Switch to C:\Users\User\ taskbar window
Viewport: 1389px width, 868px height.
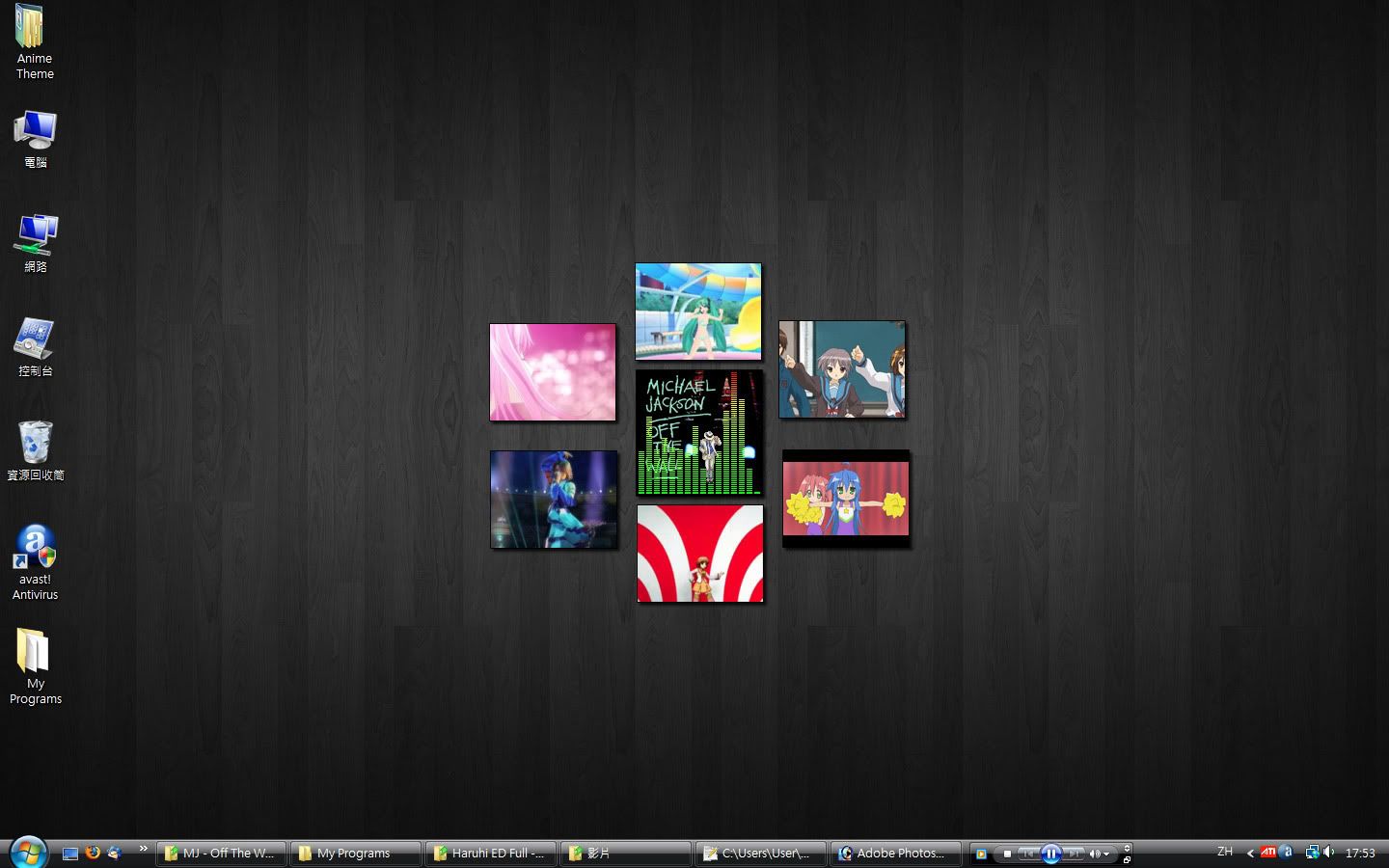(x=761, y=853)
